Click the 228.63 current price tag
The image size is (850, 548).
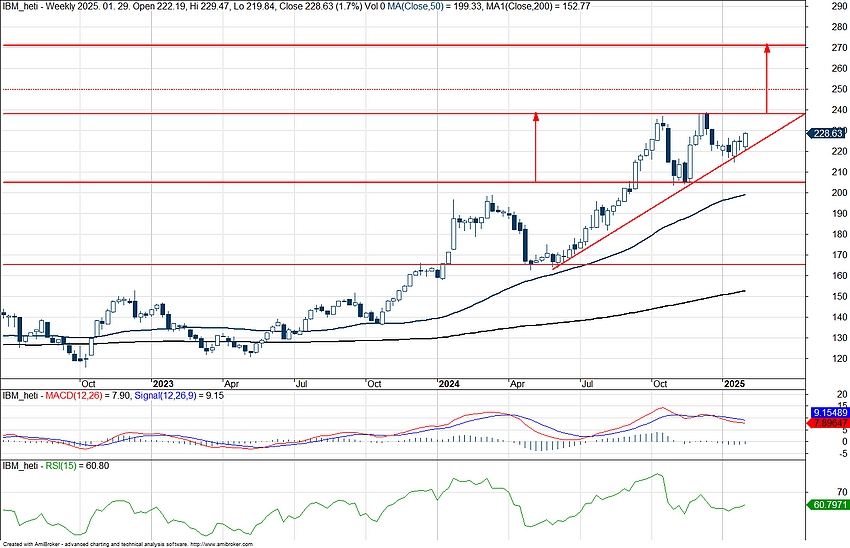826,133
